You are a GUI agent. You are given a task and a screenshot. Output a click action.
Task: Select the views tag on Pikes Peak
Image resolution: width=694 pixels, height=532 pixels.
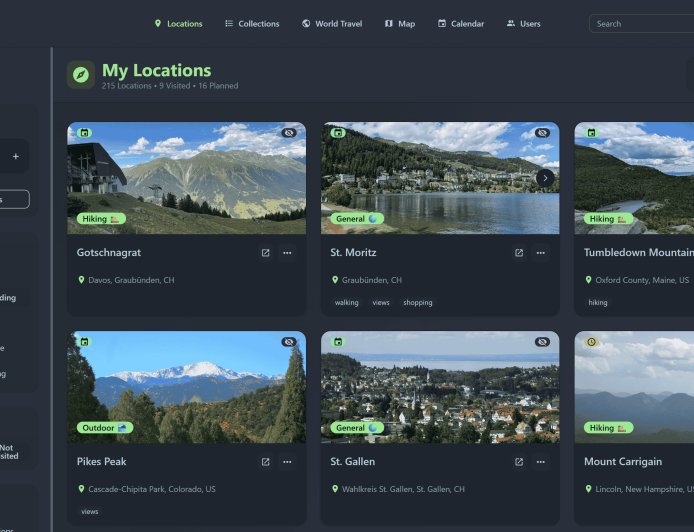click(x=90, y=512)
